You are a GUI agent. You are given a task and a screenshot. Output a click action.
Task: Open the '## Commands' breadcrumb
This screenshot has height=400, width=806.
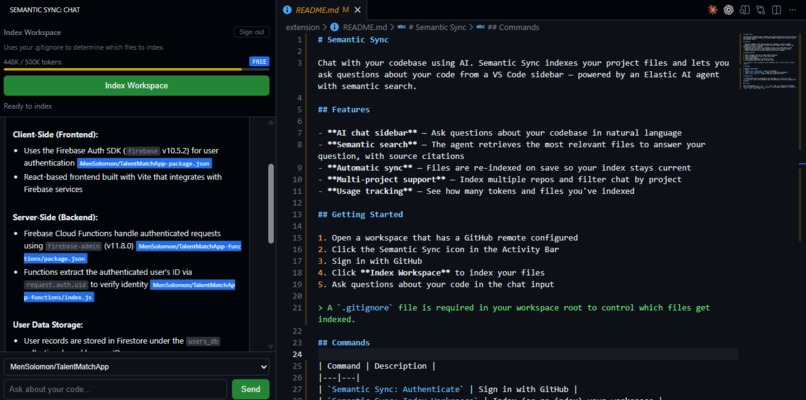pyautogui.click(x=508, y=27)
